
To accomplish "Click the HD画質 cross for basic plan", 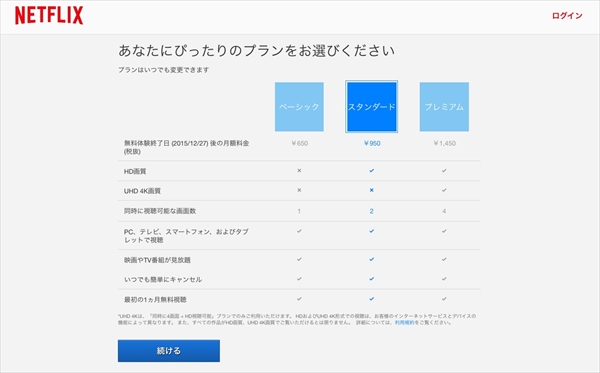I will (299, 171).
